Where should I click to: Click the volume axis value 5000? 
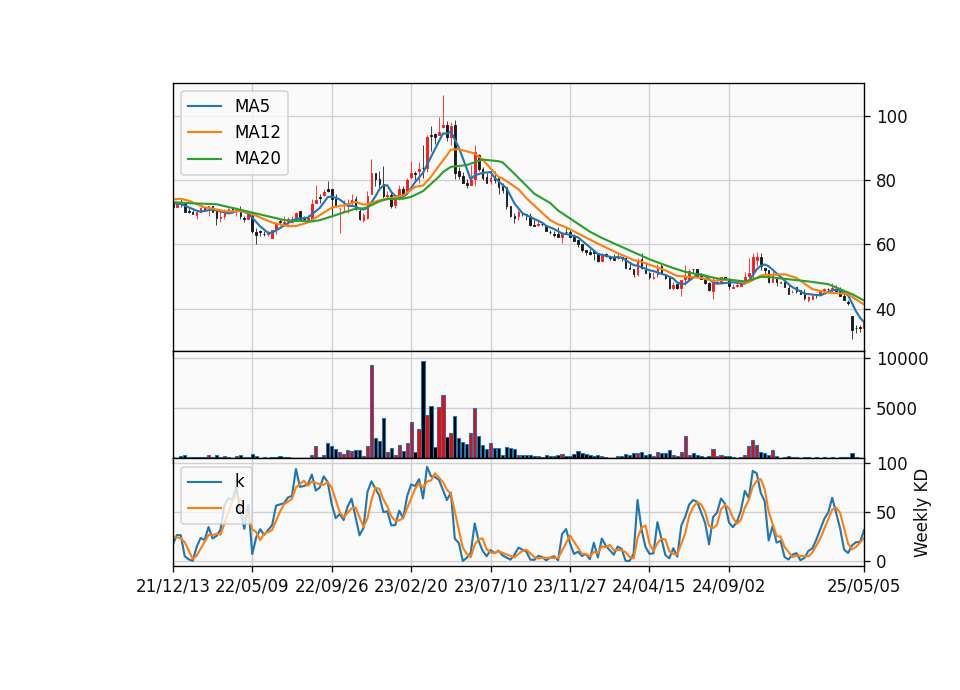point(897,409)
